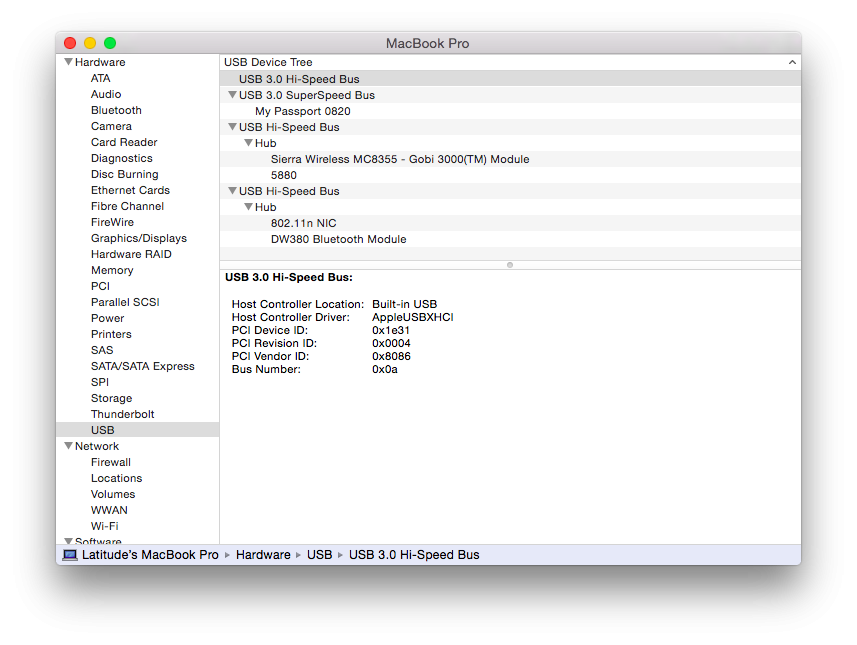Image resolution: width=857 pixels, height=645 pixels.
Task: Collapse the Network section in the sidebar
Action: [68, 446]
